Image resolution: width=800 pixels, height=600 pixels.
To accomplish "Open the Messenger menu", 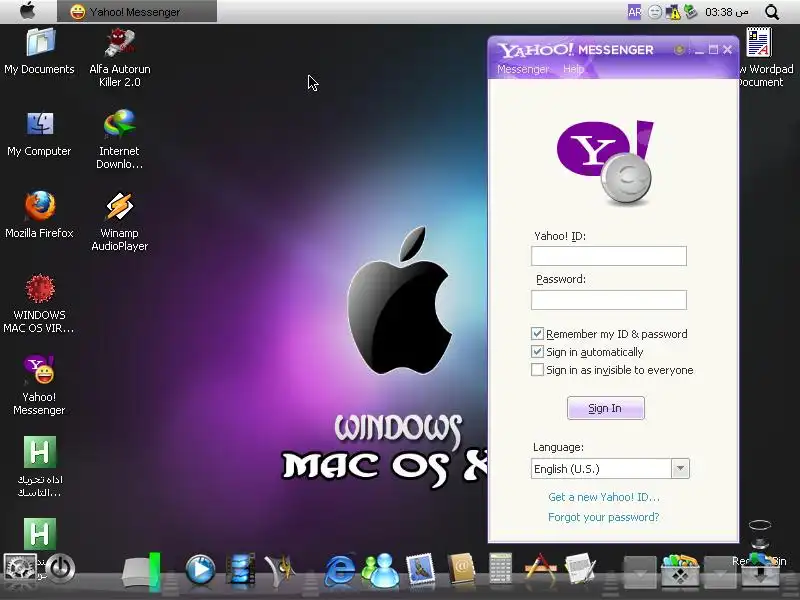I will pyautogui.click(x=522, y=69).
